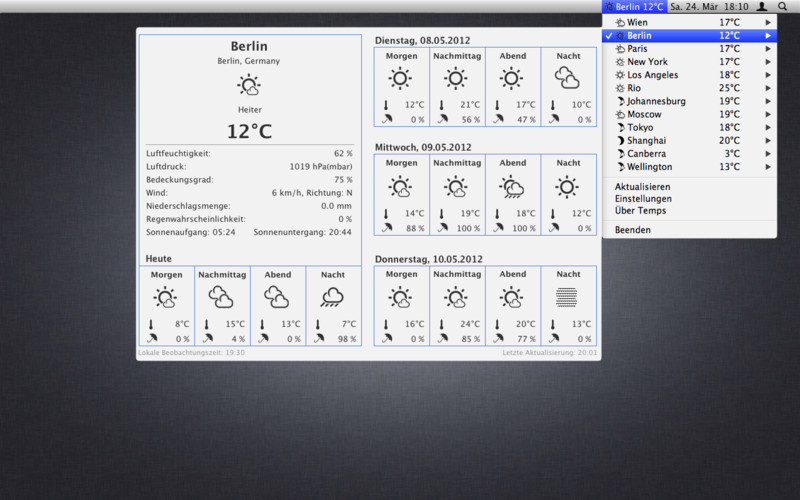The height and width of the screenshot is (500, 800).
Task: Click Dienstag Nacht cloudy icon
Action: tap(568, 78)
